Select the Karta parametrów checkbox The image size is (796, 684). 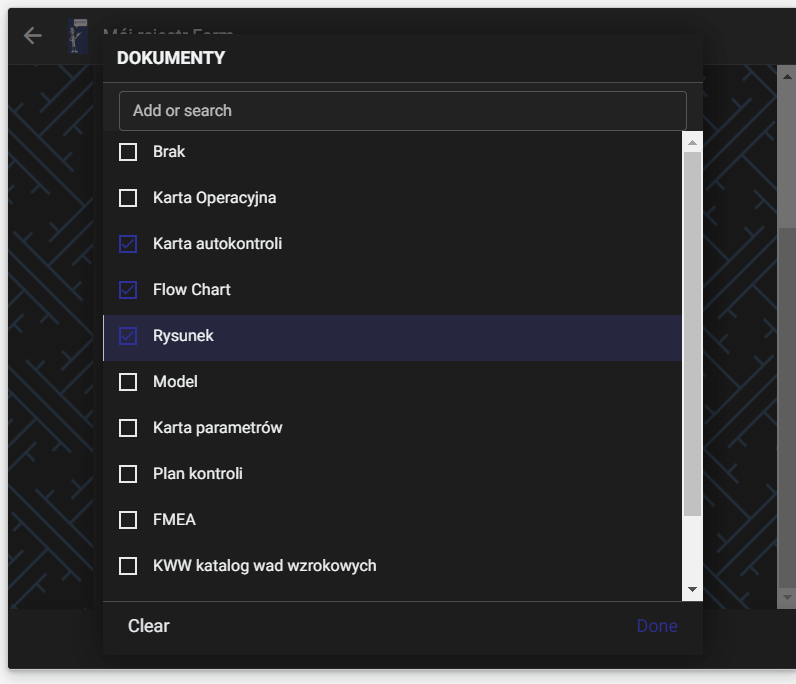click(x=128, y=428)
